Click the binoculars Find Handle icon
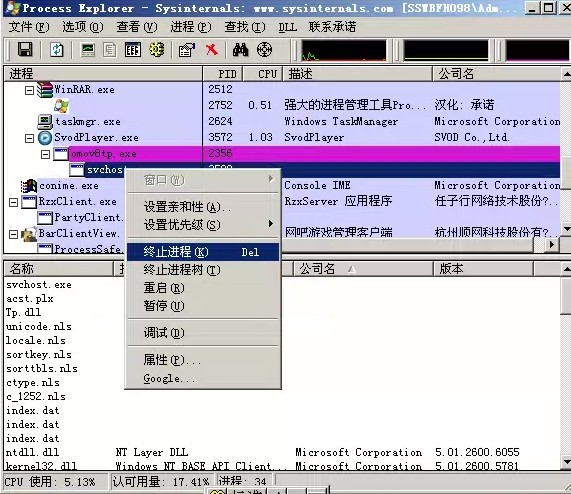This screenshot has height=494, width=571. point(240,50)
